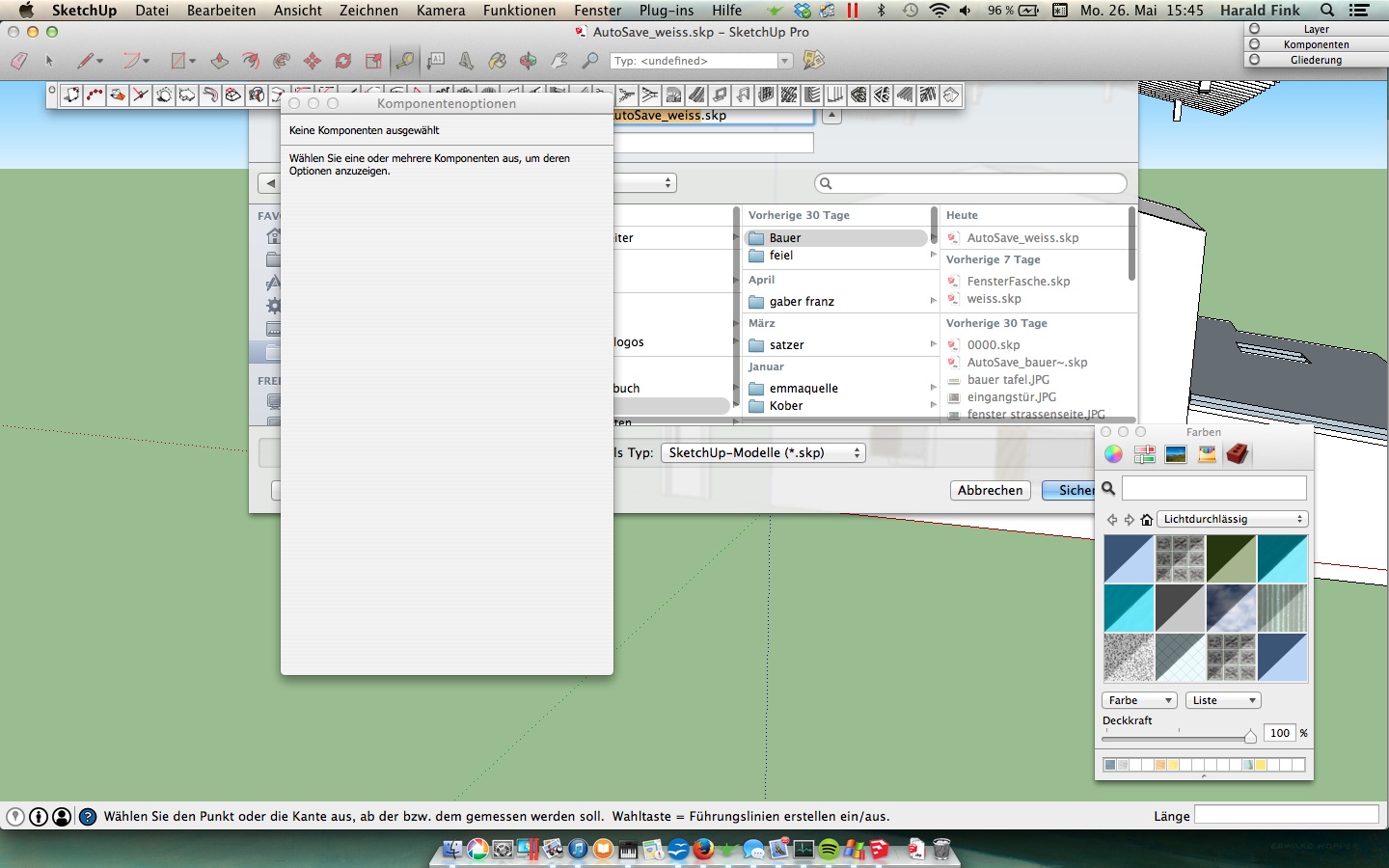Open the Plug-ins menu
The width and height of the screenshot is (1389, 868).
coord(666,11)
